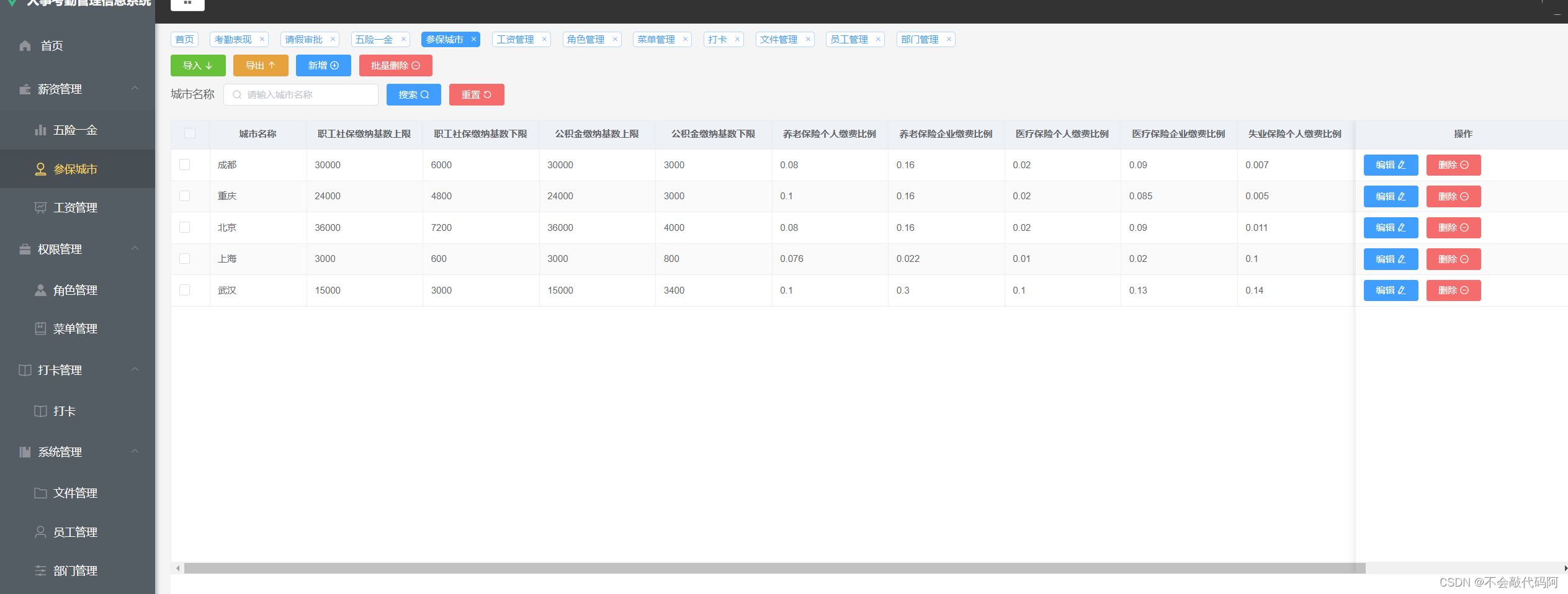Screen dimensions: 1568x594
Task: Edit the 北京 row with 编辑
Action: pyautogui.click(x=1391, y=228)
